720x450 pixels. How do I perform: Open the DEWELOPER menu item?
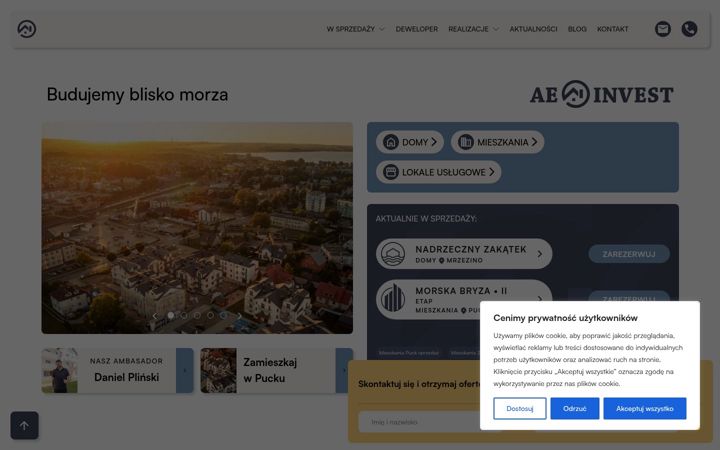tap(416, 29)
